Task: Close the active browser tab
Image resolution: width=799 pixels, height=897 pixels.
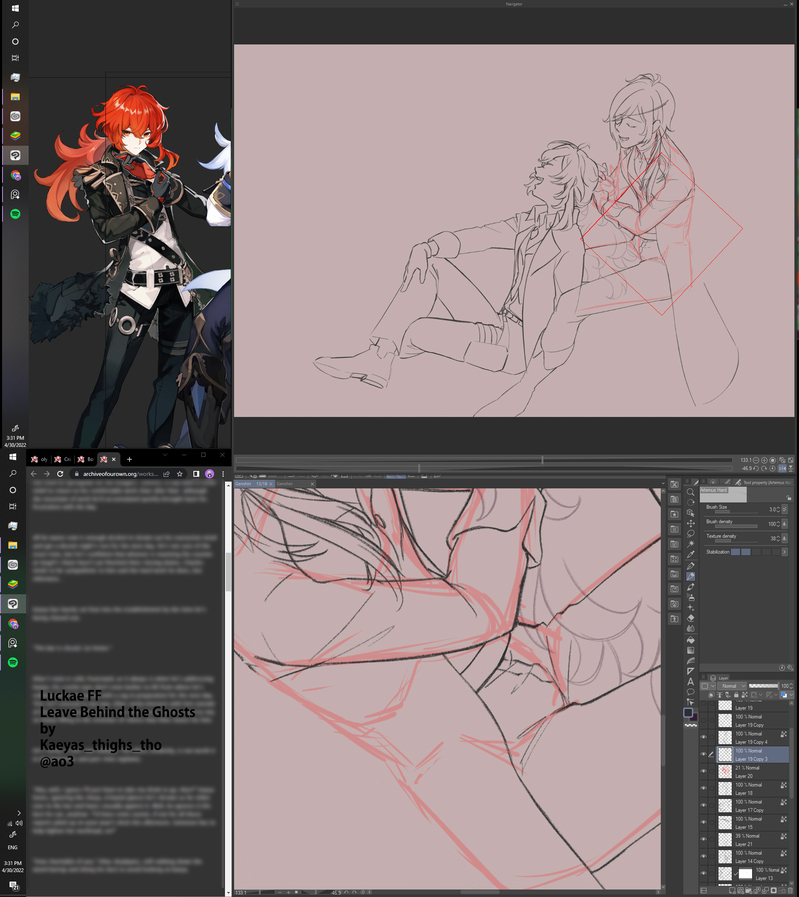Action: [x=114, y=459]
